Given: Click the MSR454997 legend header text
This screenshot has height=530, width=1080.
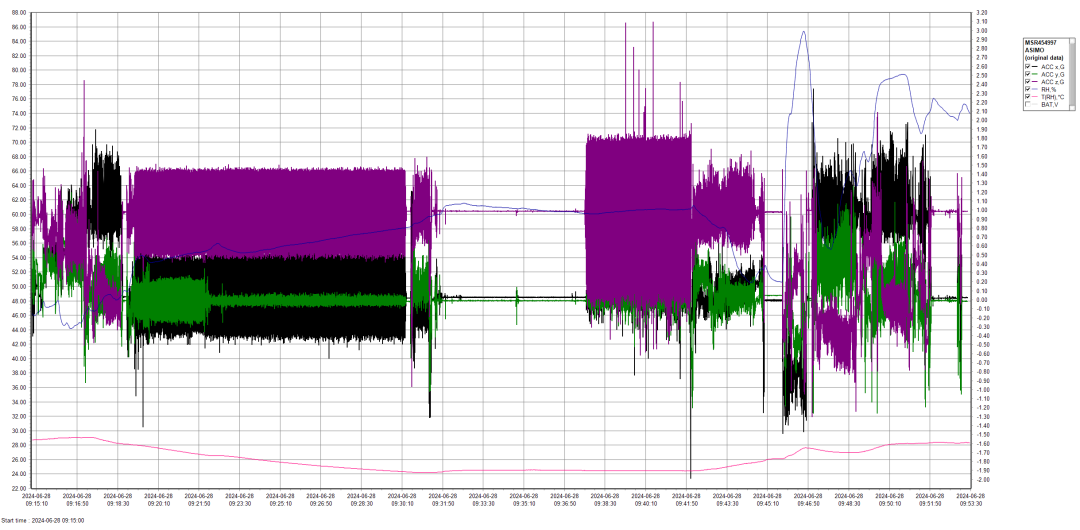Looking at the screenshot, I should coord(1041,43).
